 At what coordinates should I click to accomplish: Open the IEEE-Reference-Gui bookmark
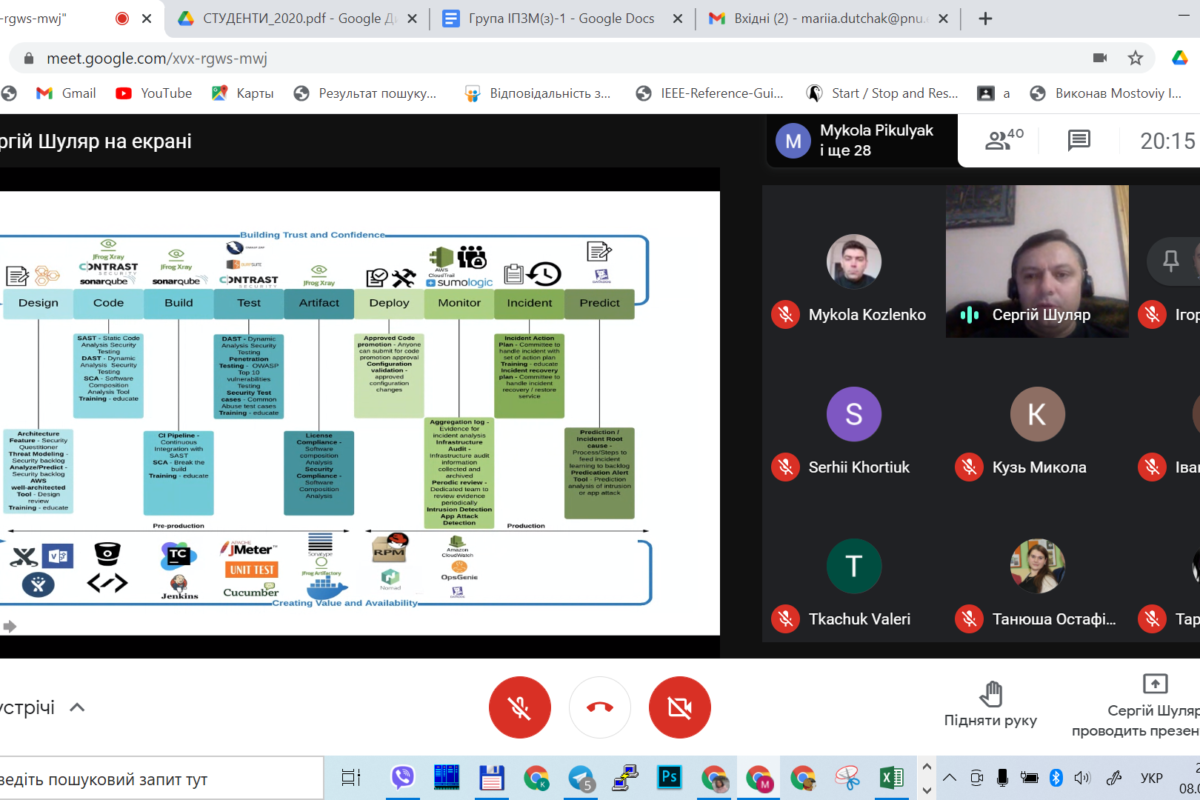pyautogui.click(x=710, y=93)
